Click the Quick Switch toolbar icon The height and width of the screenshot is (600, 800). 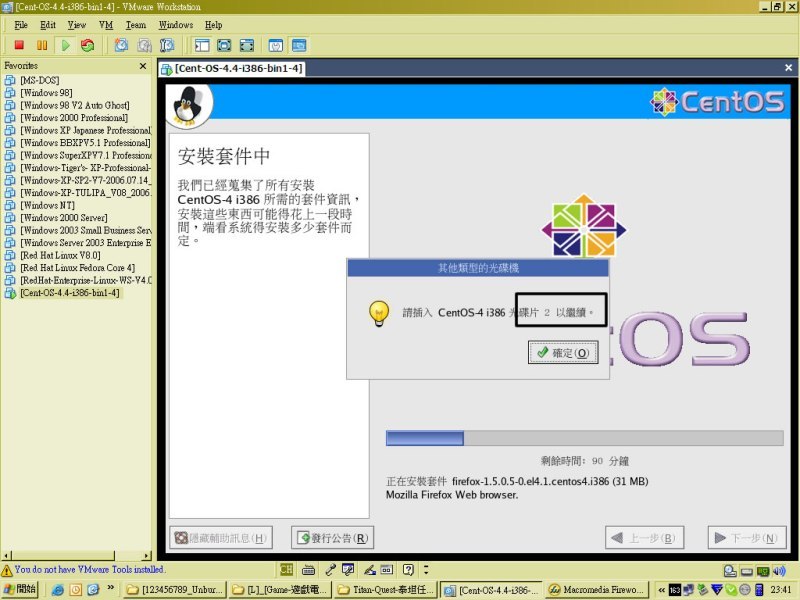coord(247,45)
